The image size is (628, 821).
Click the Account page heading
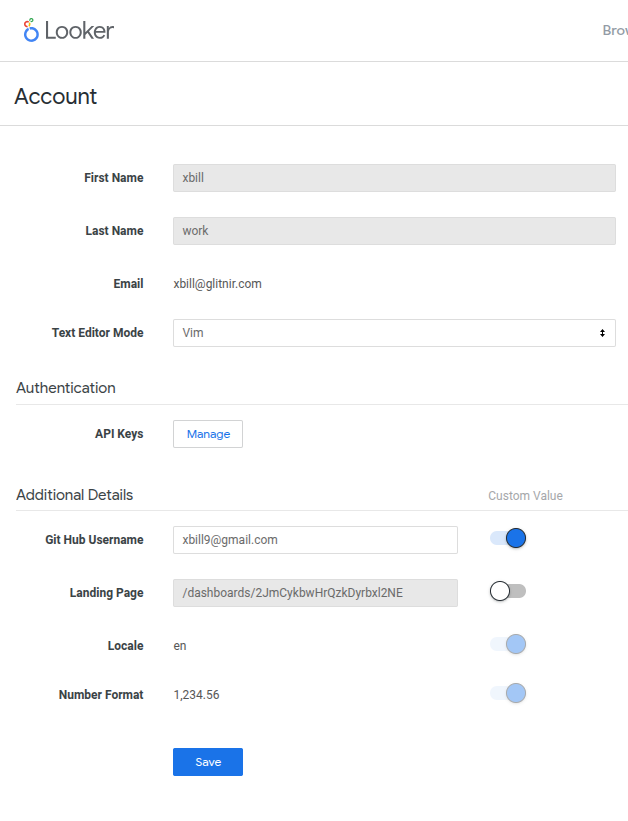pos(56,96)
